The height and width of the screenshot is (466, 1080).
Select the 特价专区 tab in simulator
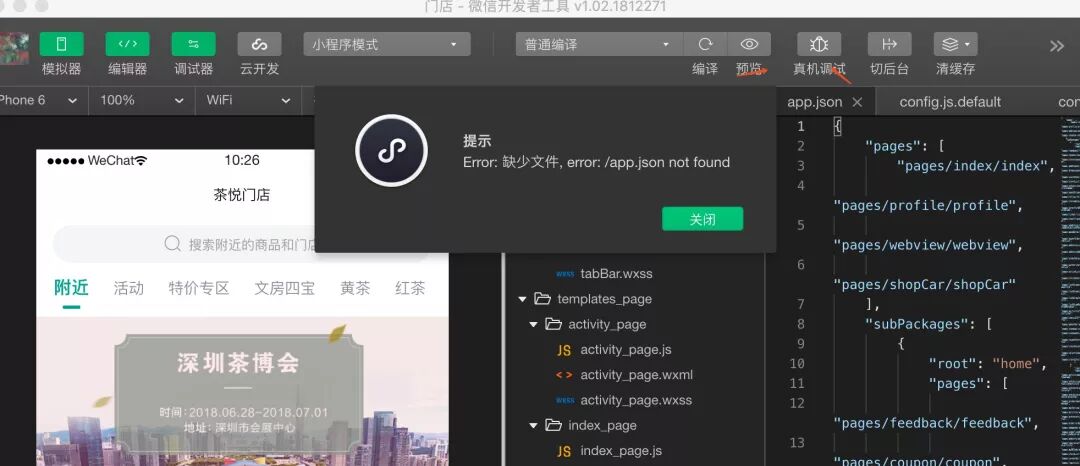[199, 288]
